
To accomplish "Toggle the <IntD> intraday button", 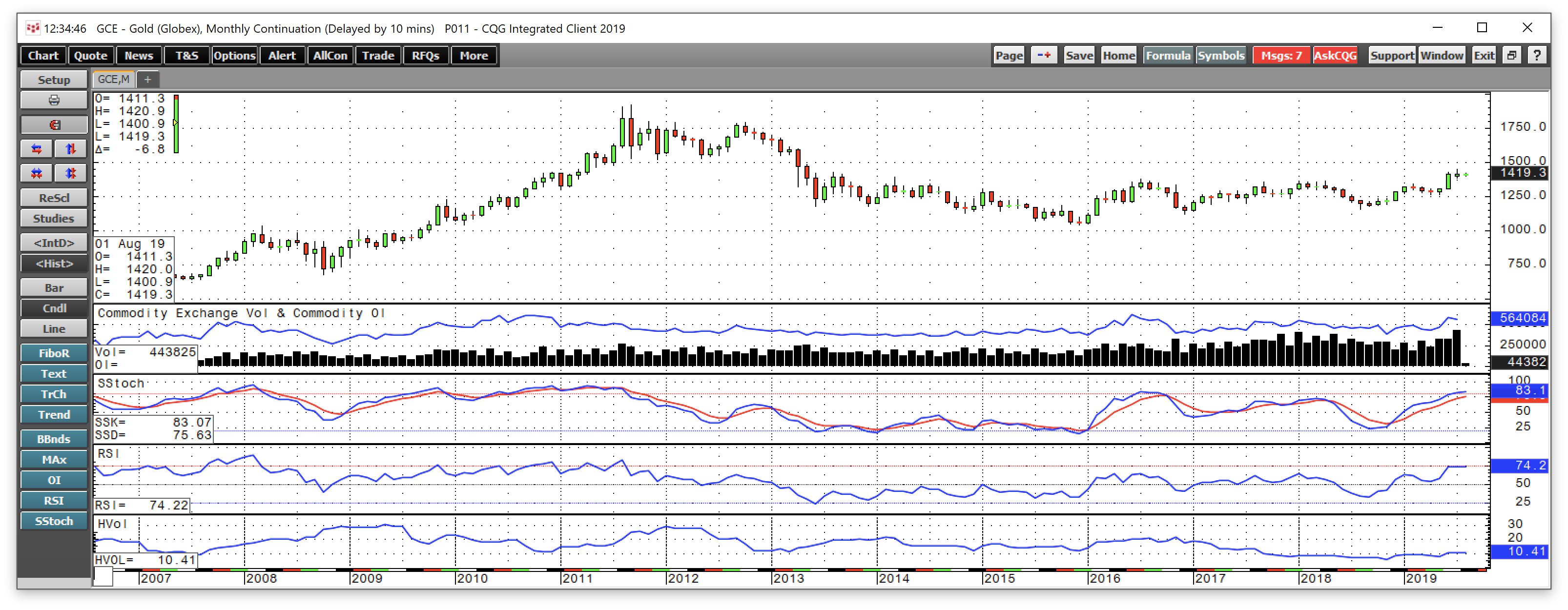I will coord(54,243).
